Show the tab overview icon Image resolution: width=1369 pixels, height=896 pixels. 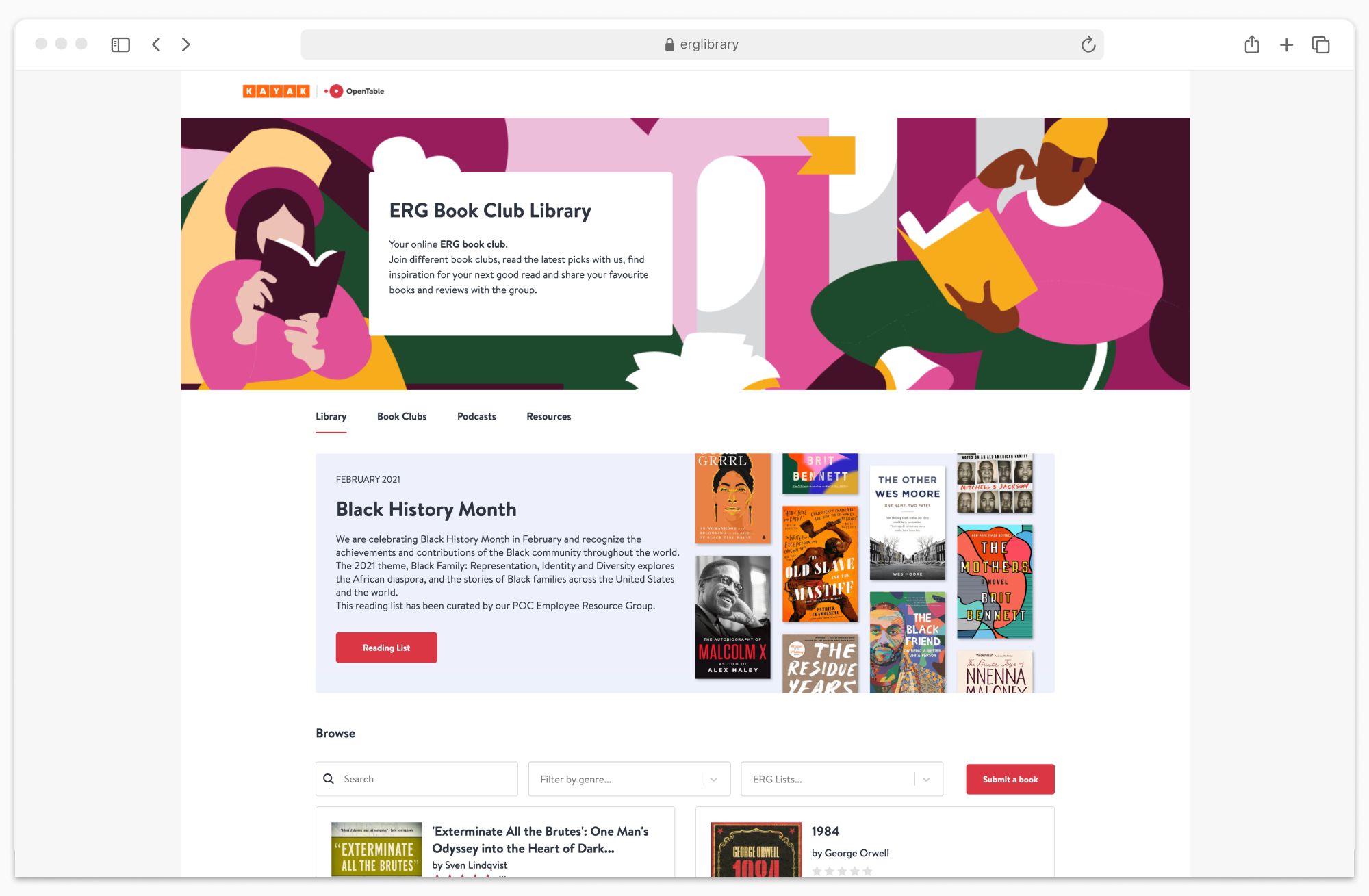coord(1320,44)
